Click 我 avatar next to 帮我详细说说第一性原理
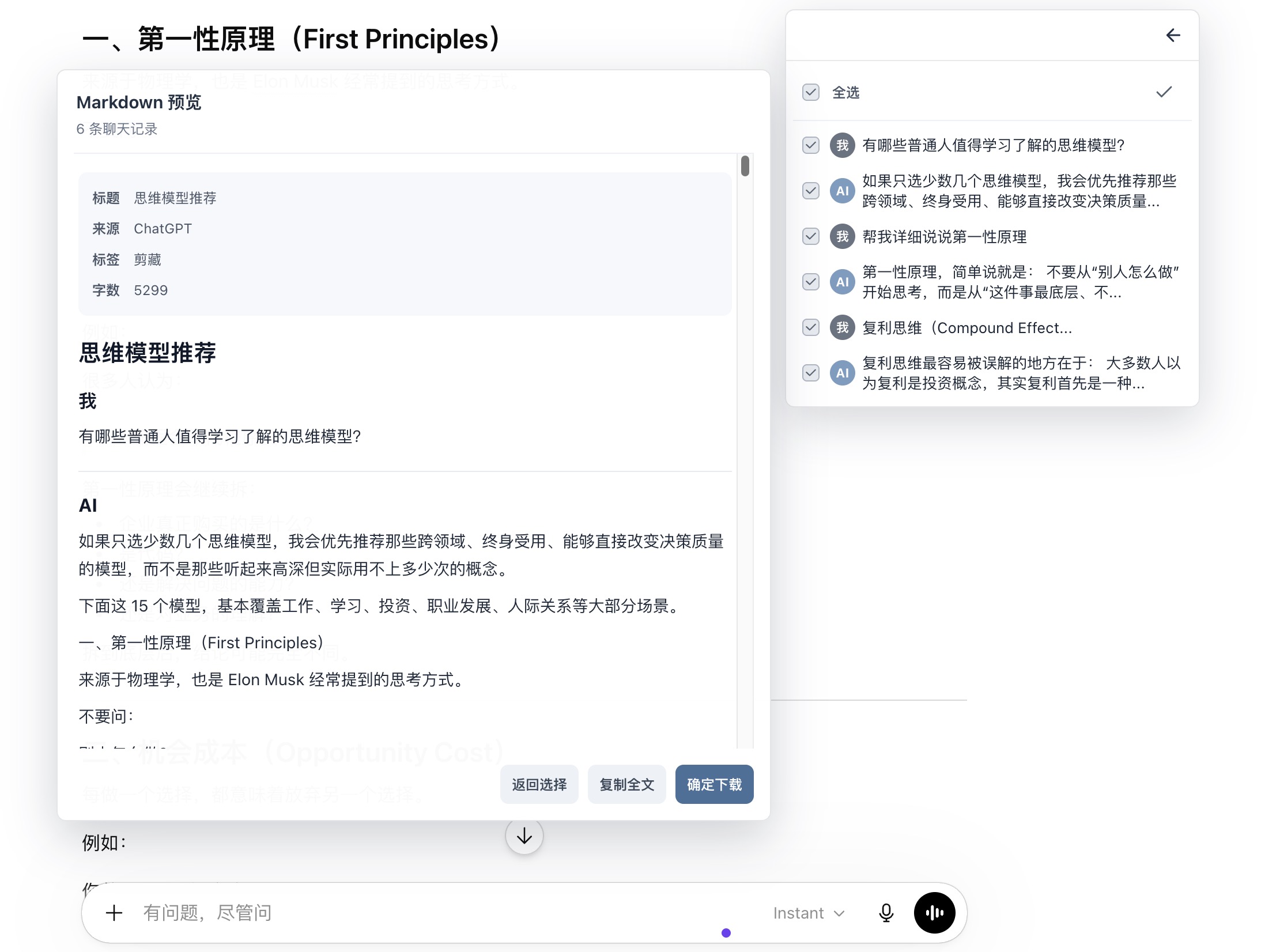The image size is (1261, 952). point(842,236)
